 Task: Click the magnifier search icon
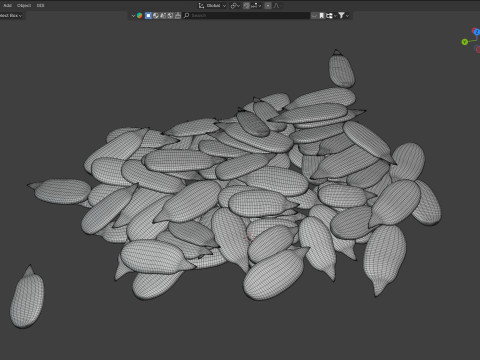pyautogui.click(x=187, y=16)
